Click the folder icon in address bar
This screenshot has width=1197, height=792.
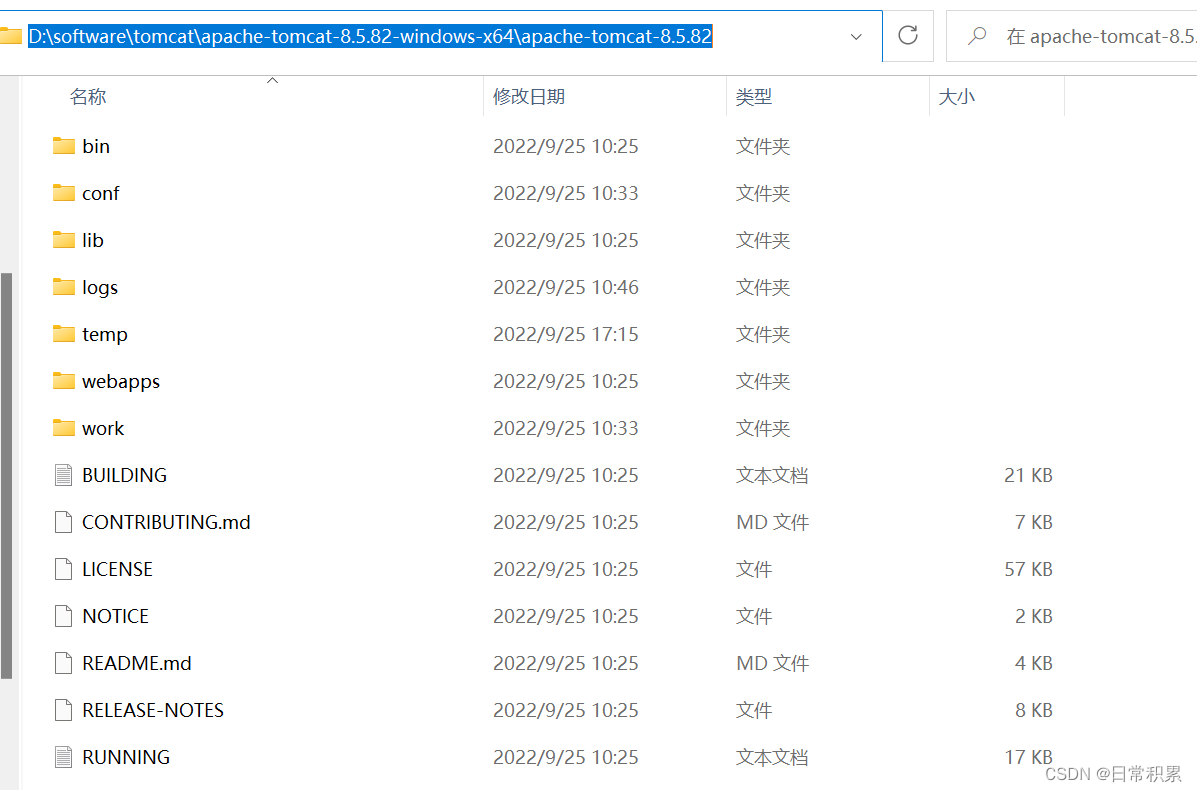point(10,35)
